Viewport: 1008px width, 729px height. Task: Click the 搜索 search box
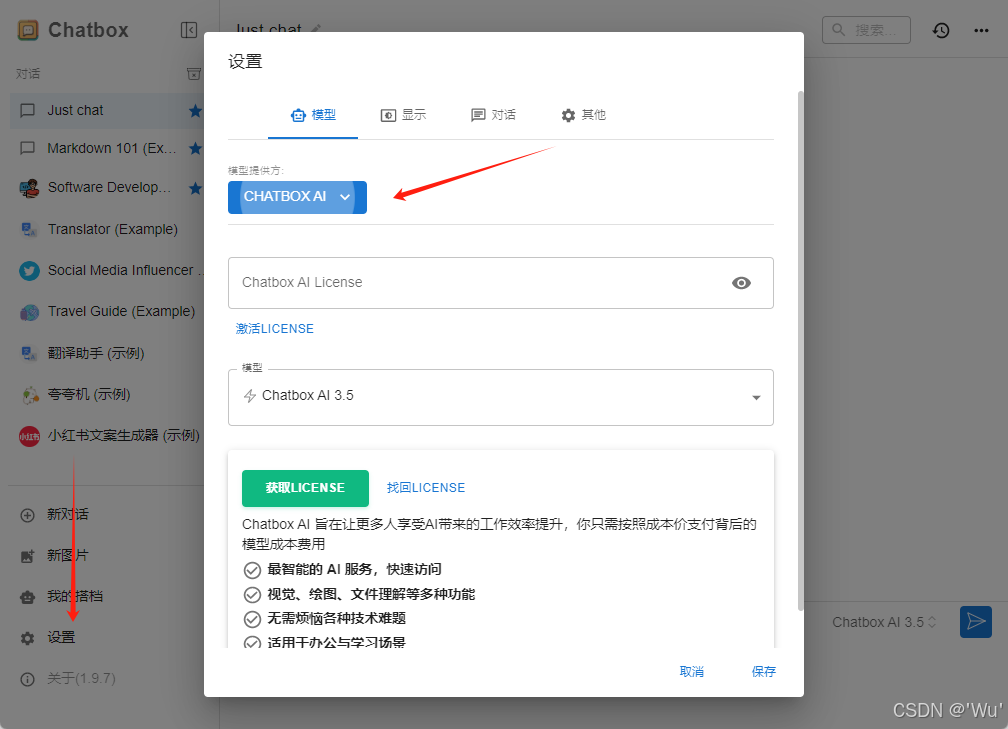[866, 30]
